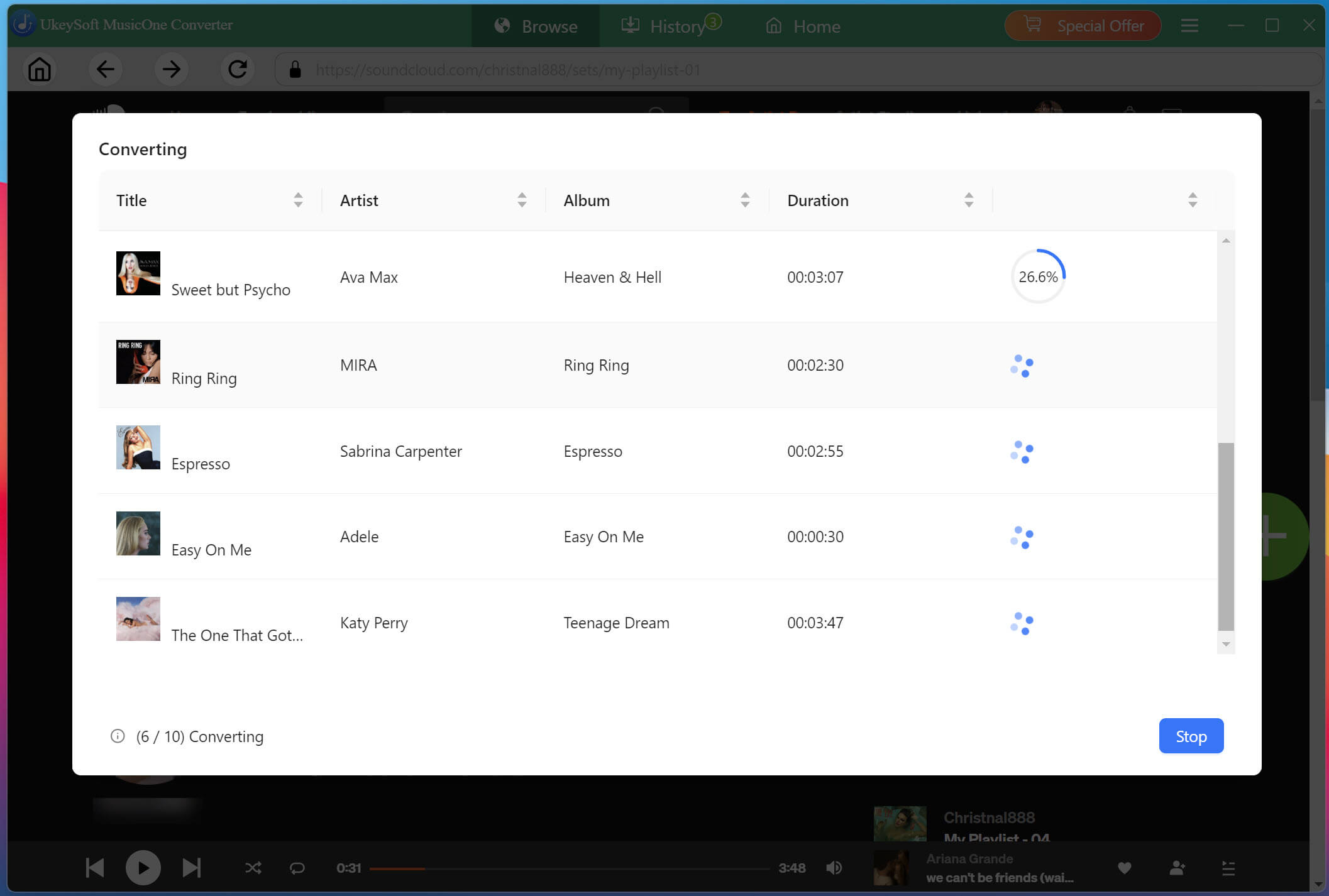
Task: Stop the conversion
Action: pyautogui.click(x=1191, y=736)
